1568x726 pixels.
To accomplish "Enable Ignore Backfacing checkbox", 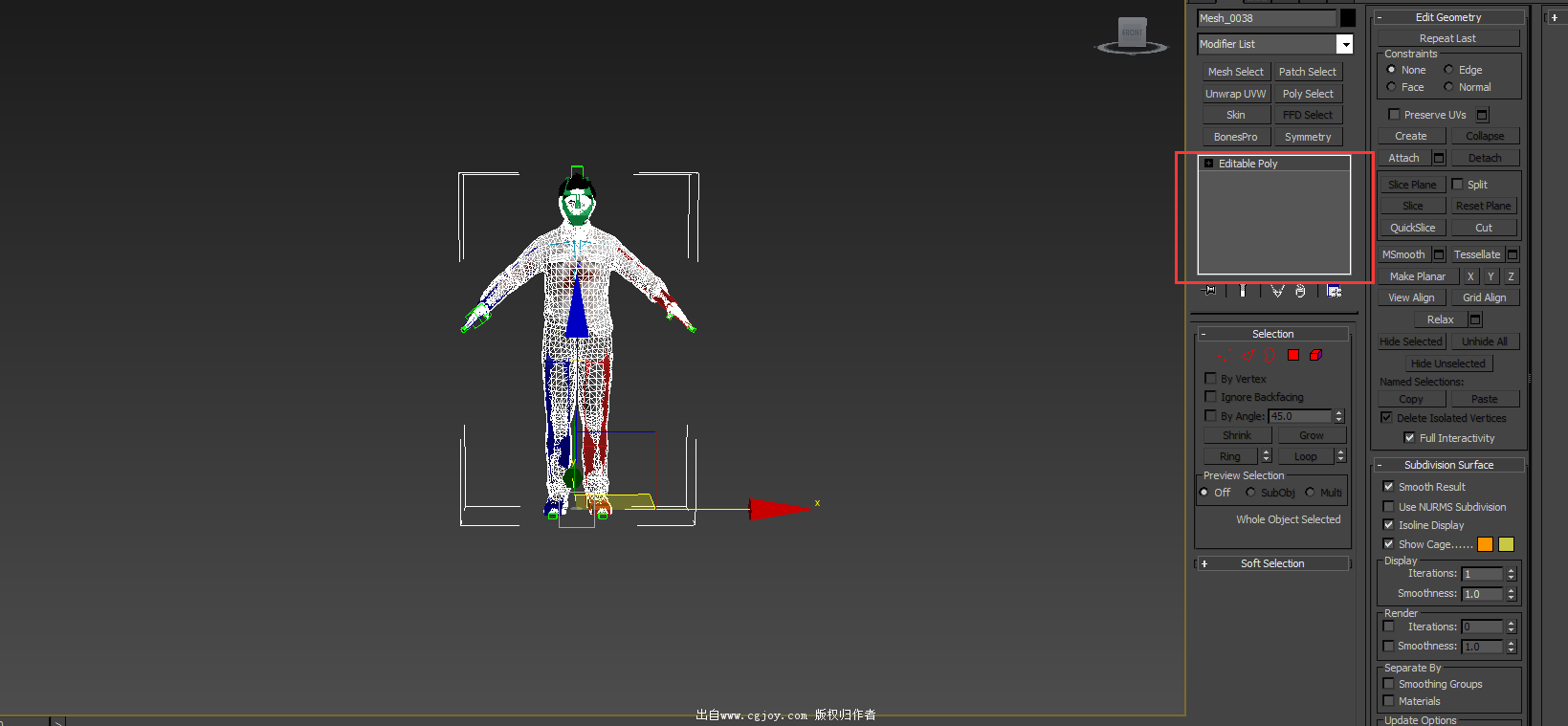I will coord(1211,397).
